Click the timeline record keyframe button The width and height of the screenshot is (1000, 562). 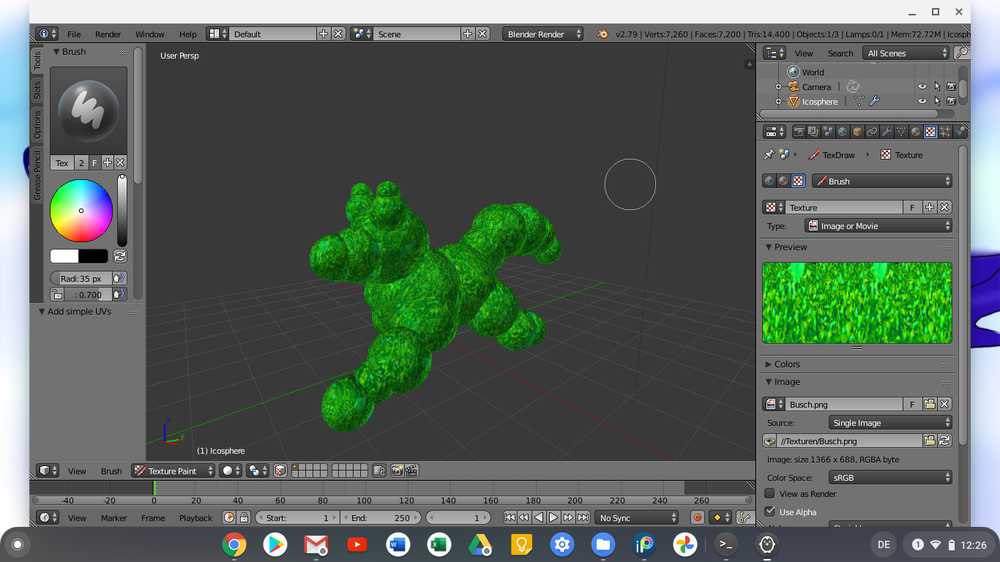698,518
